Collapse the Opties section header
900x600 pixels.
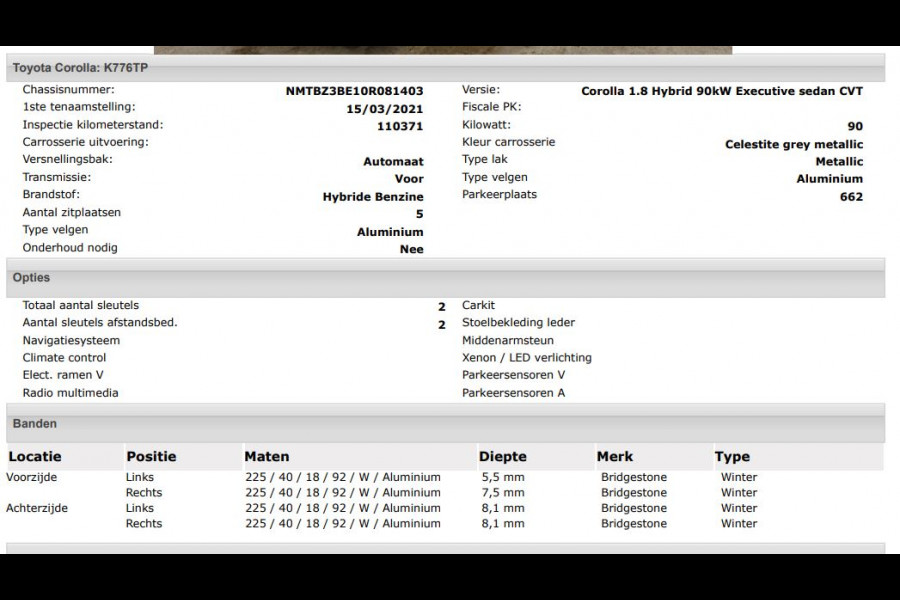33,277
